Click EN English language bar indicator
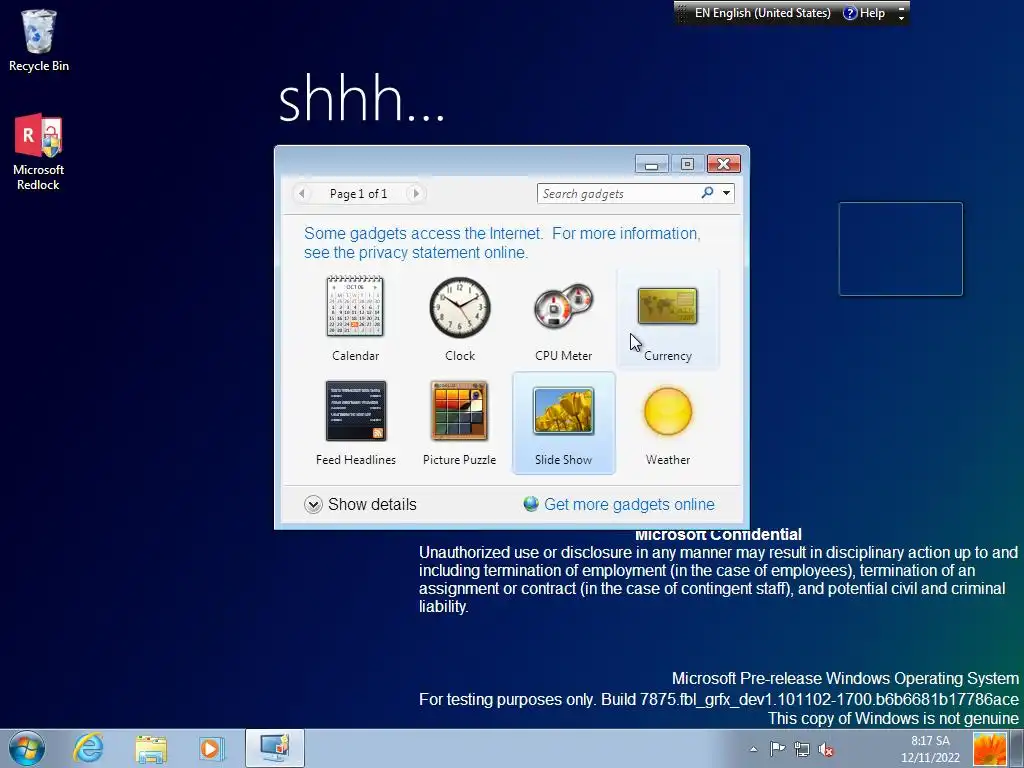 coord(762,13)
